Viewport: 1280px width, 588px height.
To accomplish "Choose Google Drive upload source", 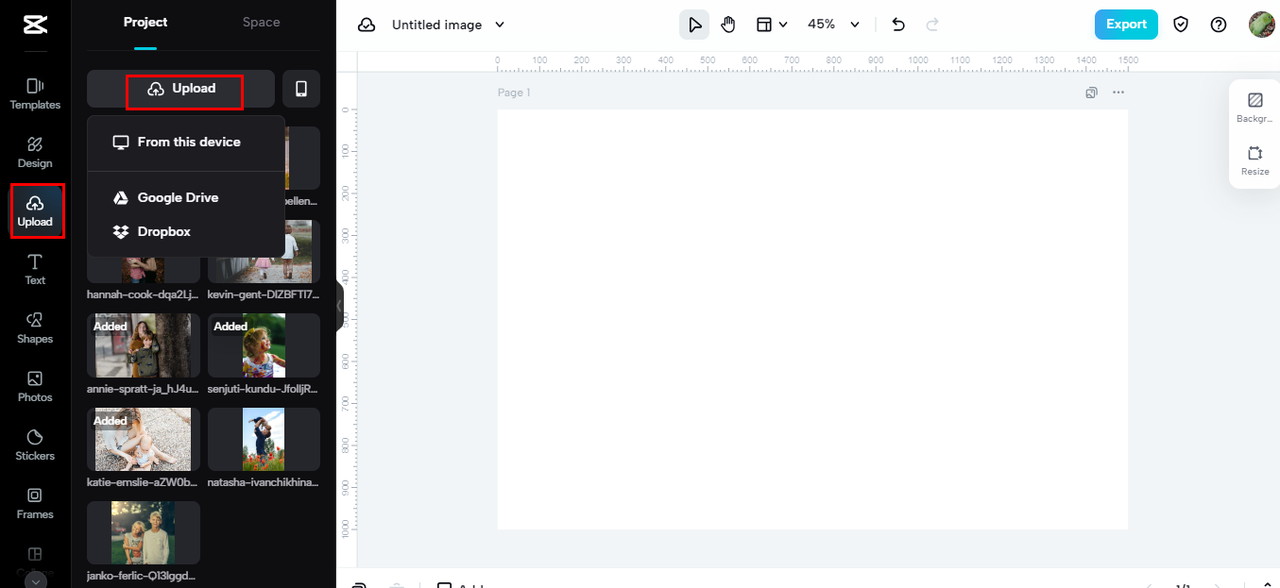I will click(x=186, y=198).
